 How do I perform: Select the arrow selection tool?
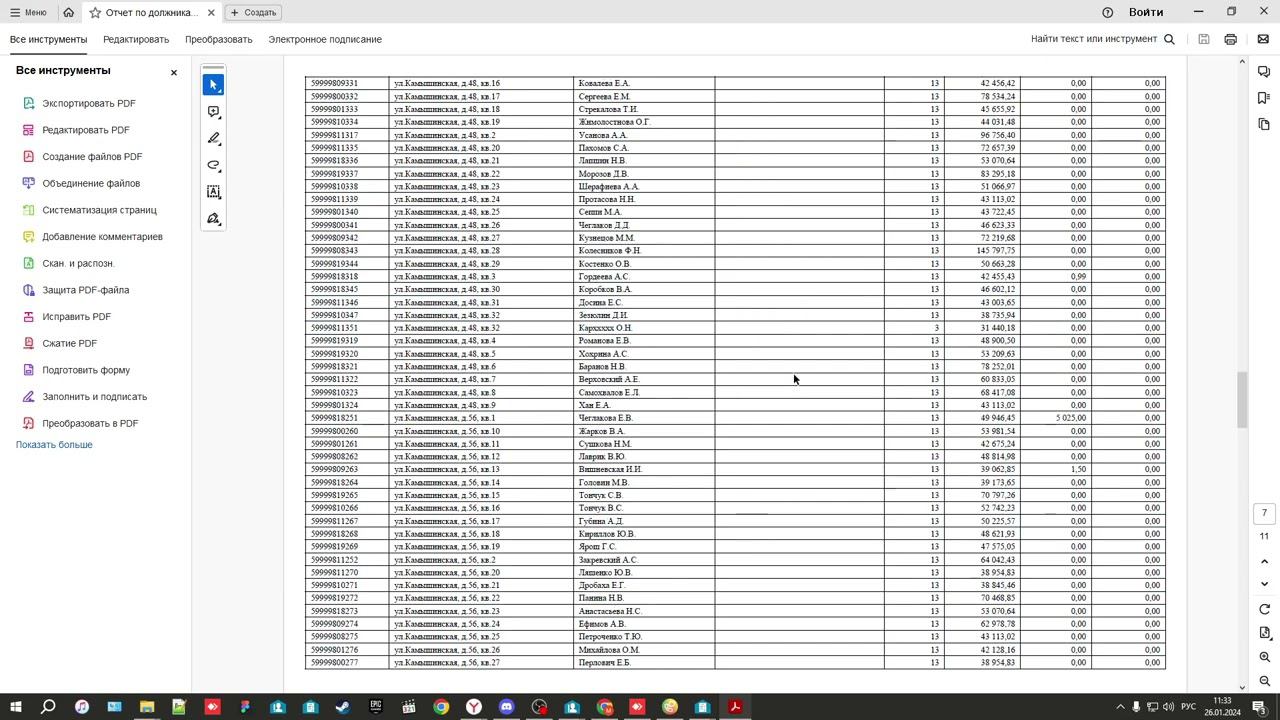click(213, 85)
